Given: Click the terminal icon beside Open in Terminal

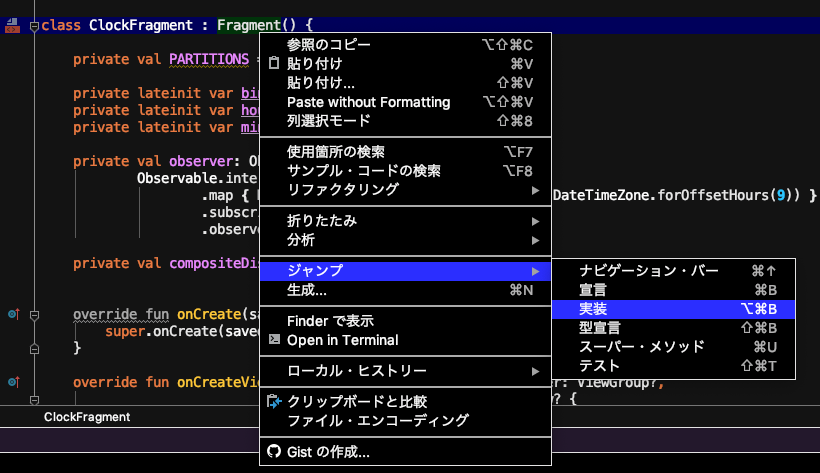Looking at the screenshot, I should tap(274, 339).
